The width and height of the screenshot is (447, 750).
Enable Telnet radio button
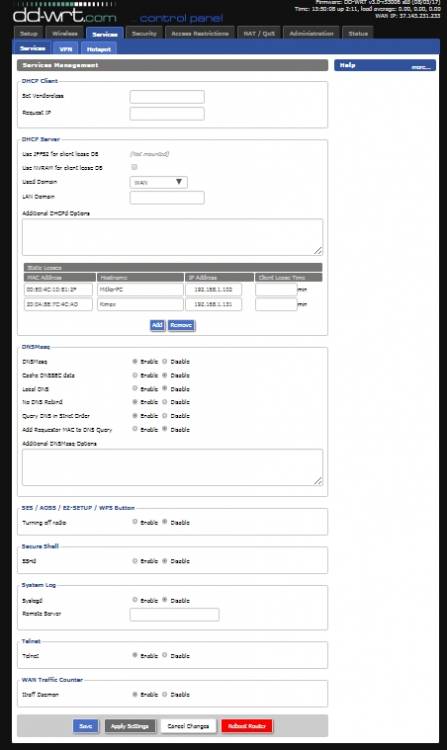(135, 655)
